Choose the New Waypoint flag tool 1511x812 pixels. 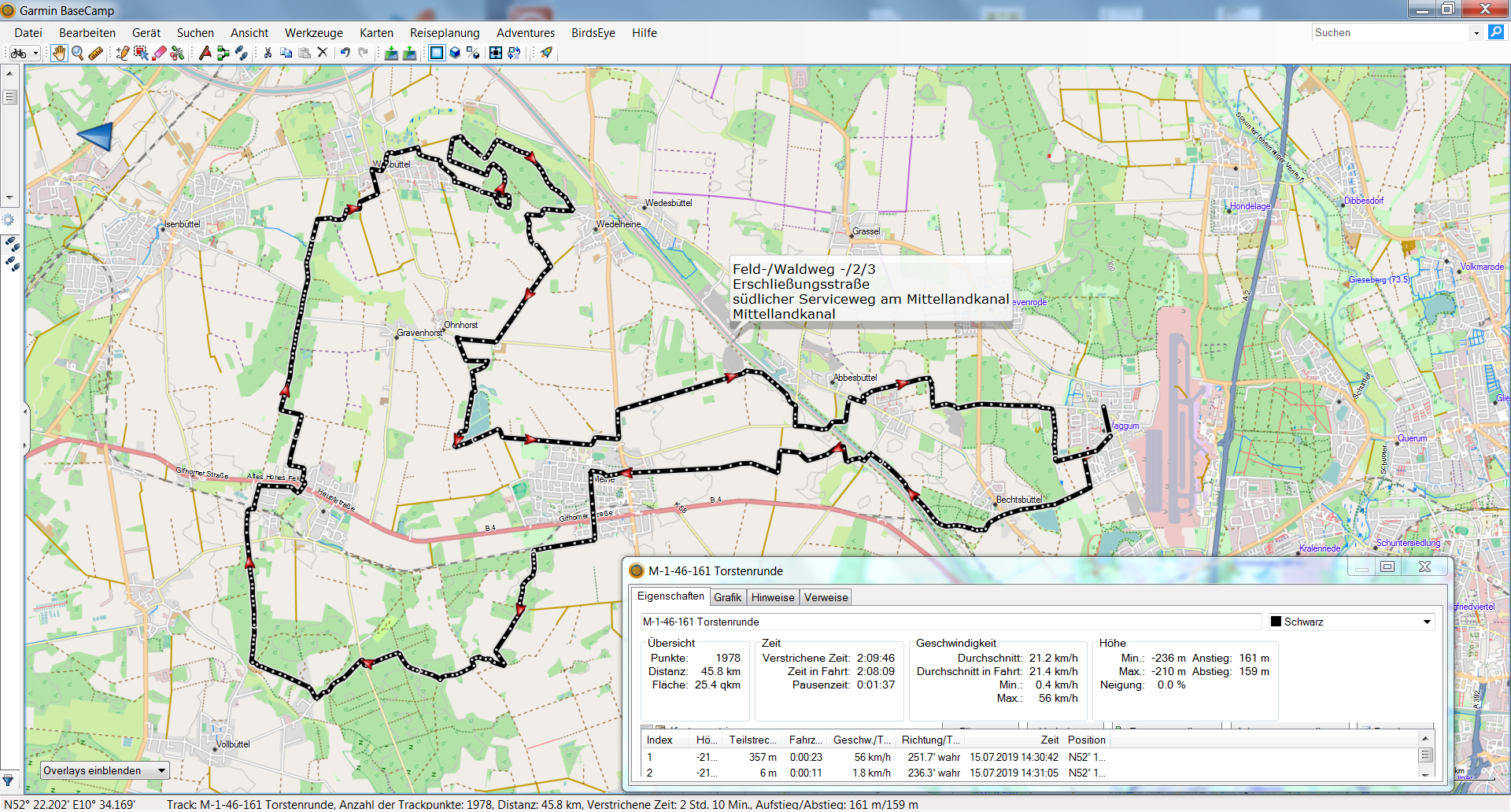[x=205, y=53]
